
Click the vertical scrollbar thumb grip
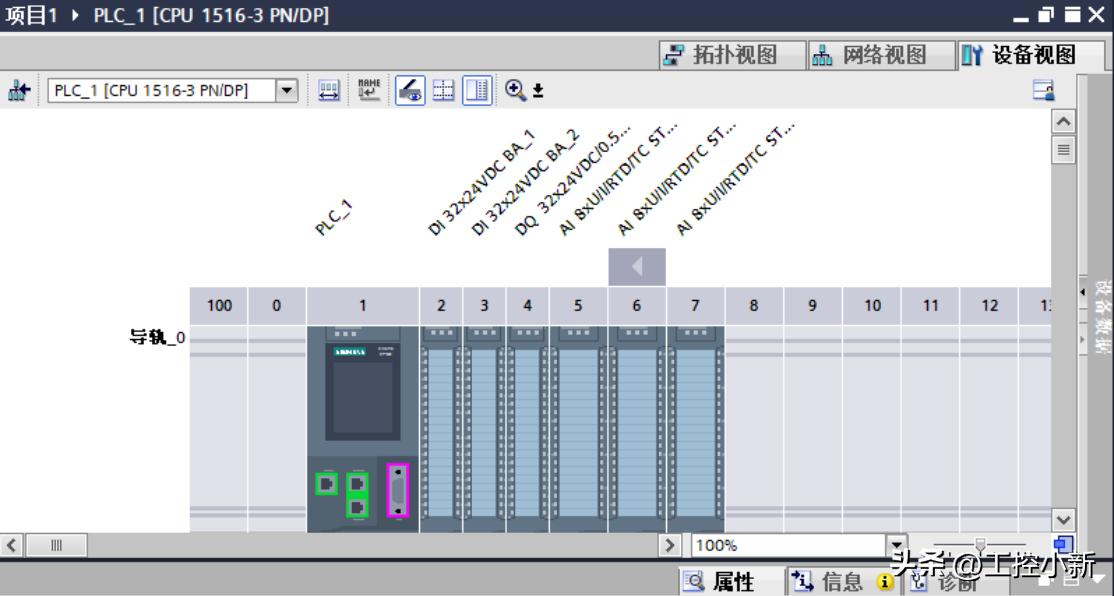(1063, 150)
